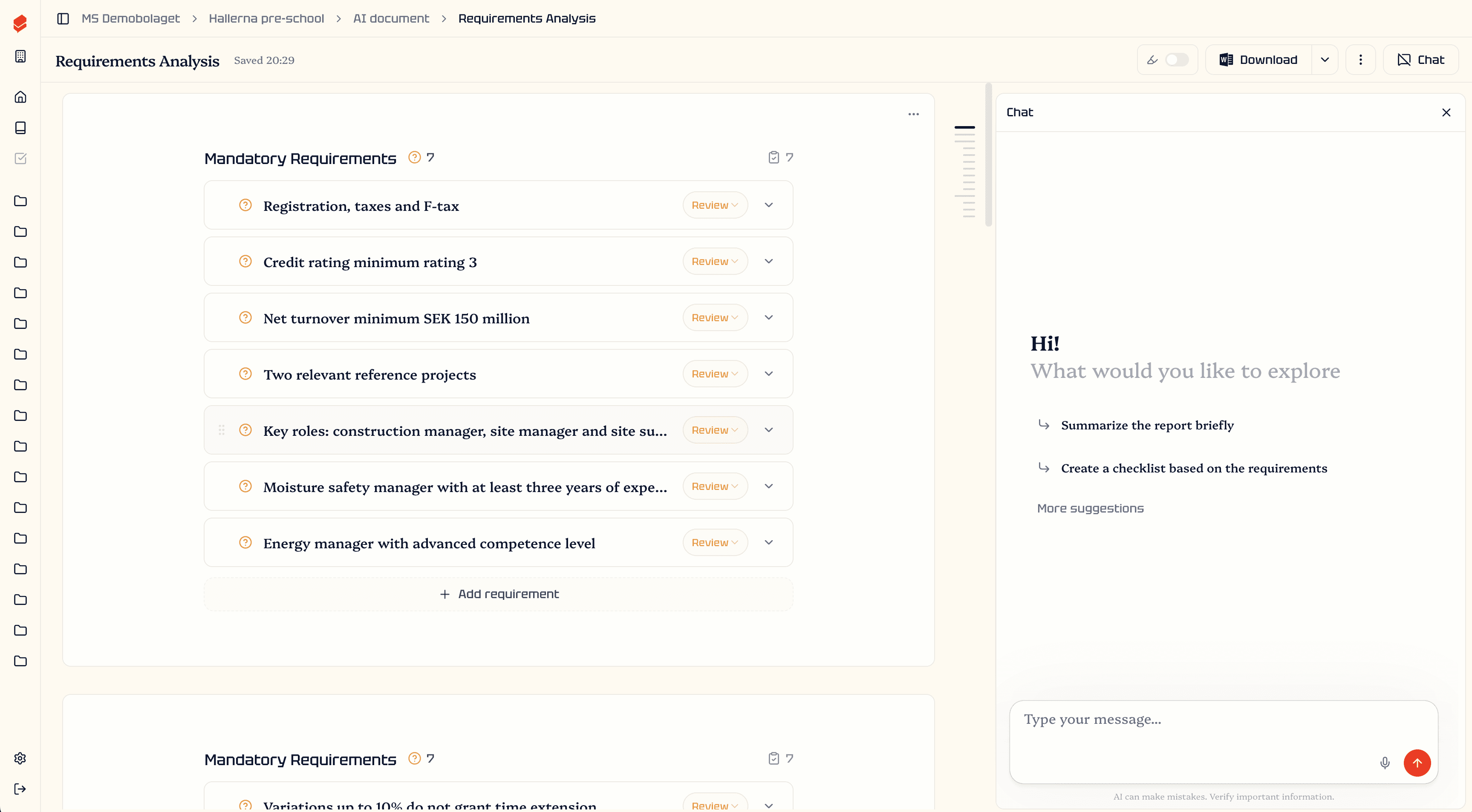Toggle the sidebar panel icon
This screenshot has width=1472, height=812.
point(63,19)
